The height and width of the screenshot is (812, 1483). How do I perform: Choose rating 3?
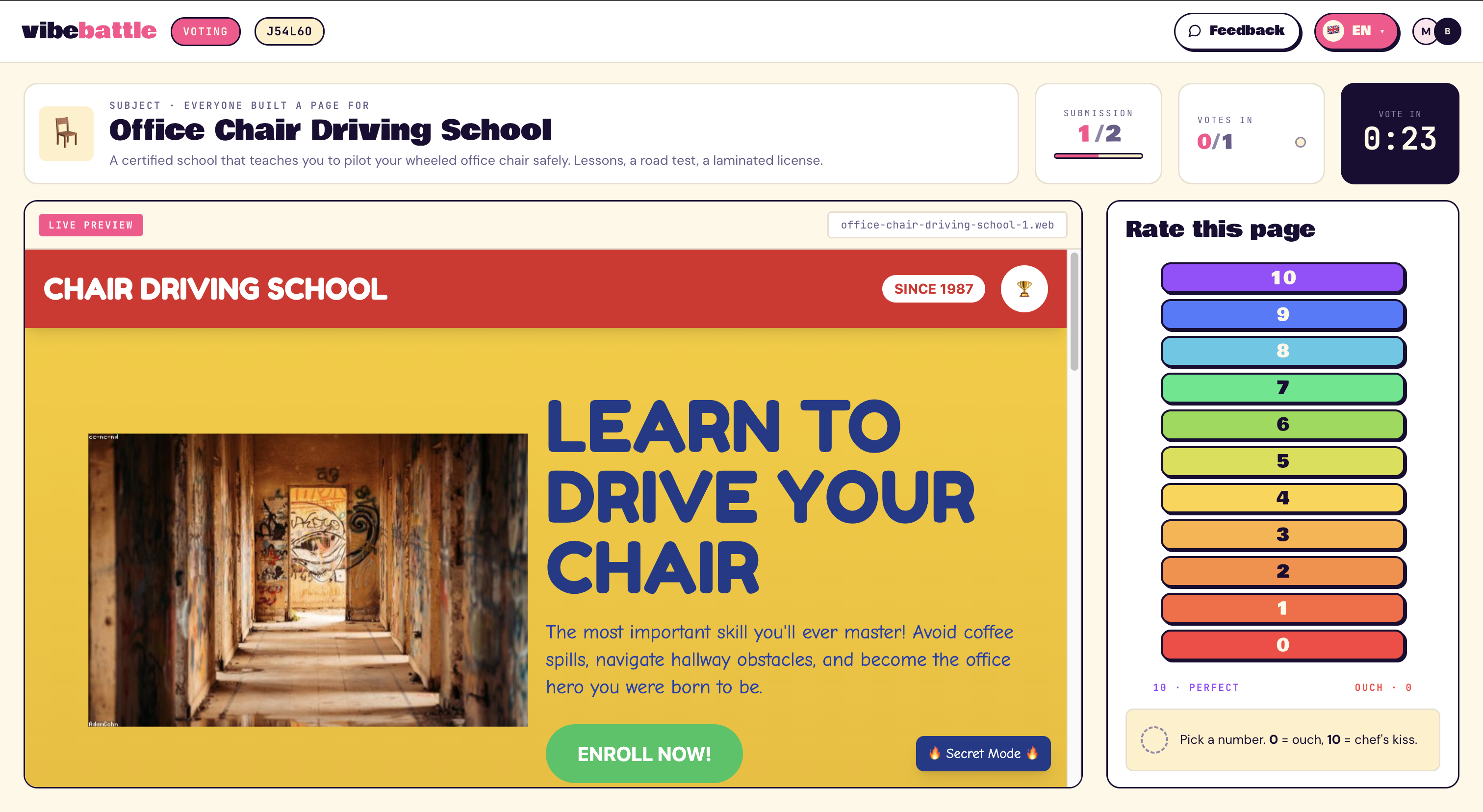[x=1282, y=535]
